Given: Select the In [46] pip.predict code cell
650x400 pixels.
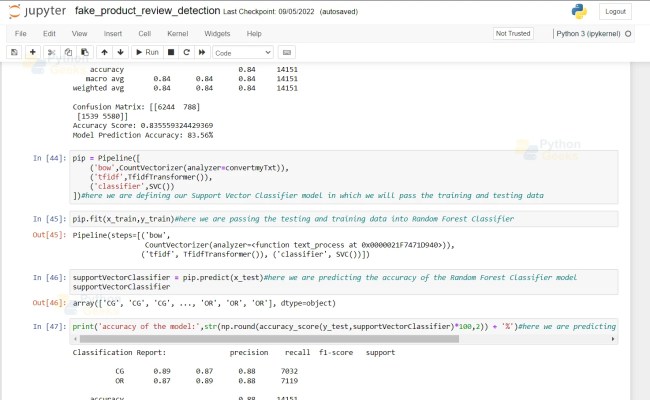Looking at the screenshot, I should coord(344,282).
